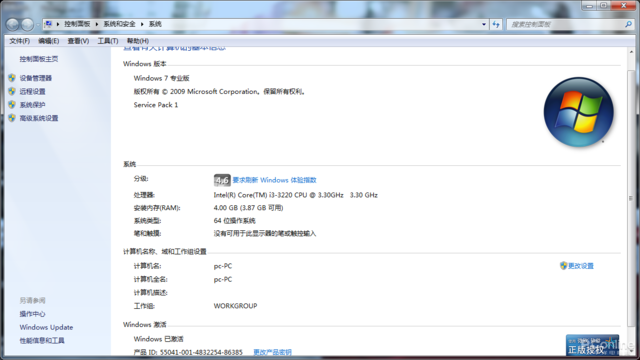Open the 查看(V) menu
This screenshot has width=640, height=360.
(x=78, y=41)
